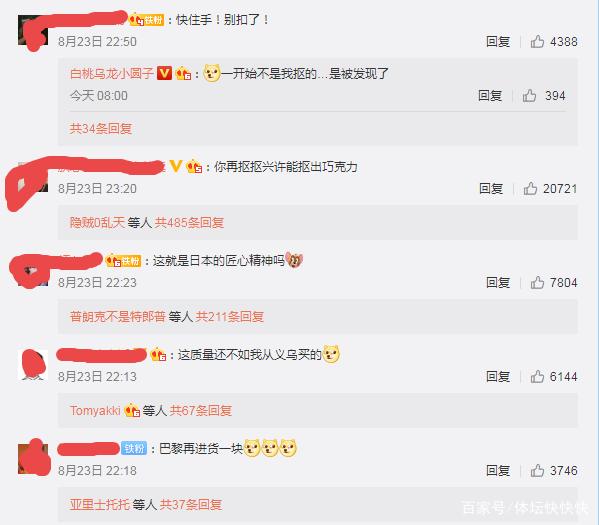
Task: Expand 共485条回复 reply thread
Action: (189, 222)
